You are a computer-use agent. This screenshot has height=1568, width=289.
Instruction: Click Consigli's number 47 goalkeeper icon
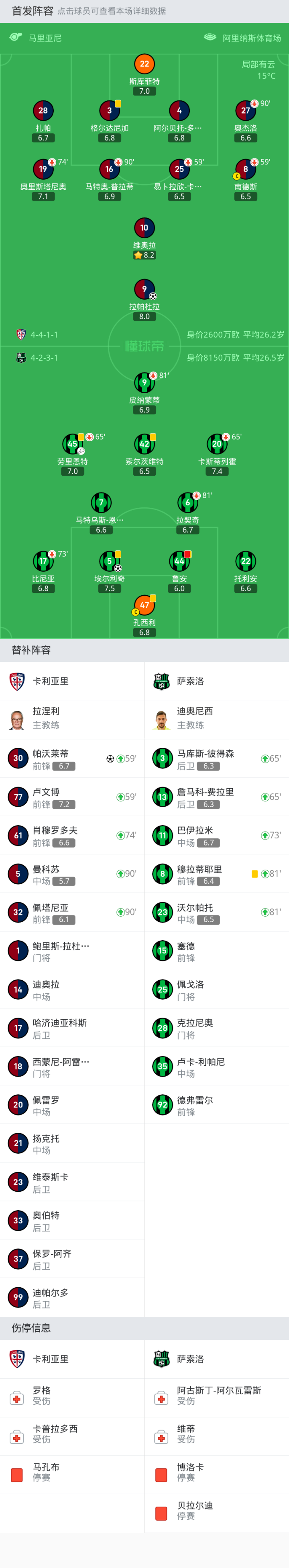click(144, 605)
